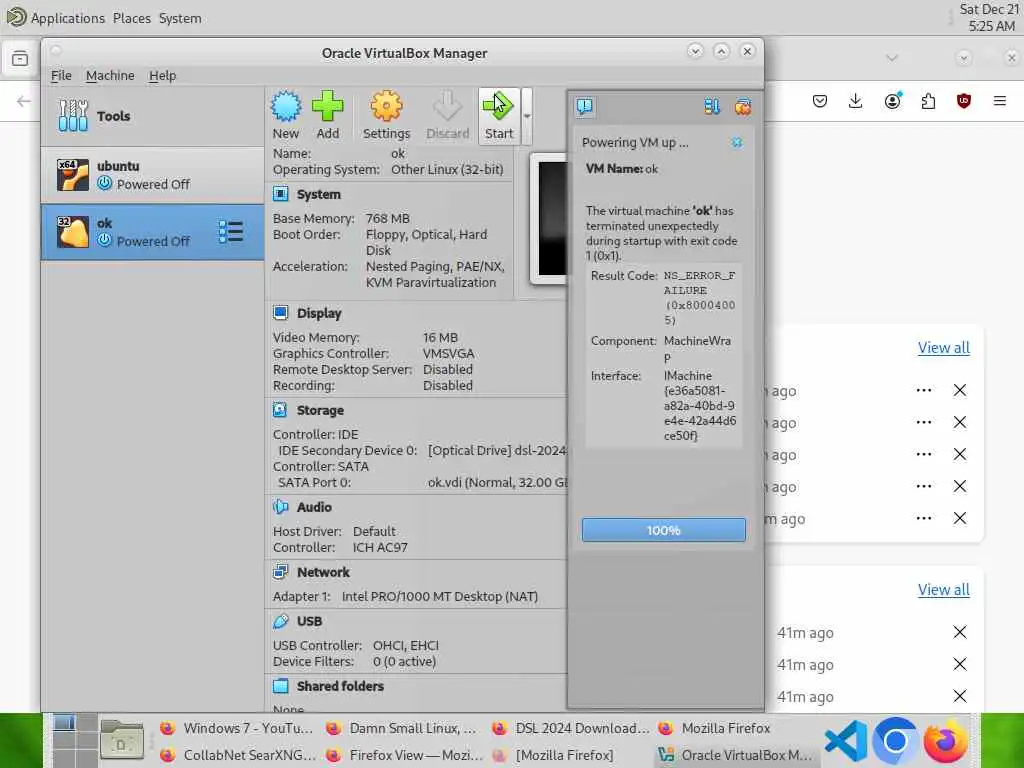Open the three-dot menu of first Firefox row
This screenshot has width=1024, height=768.
(923, 391)
